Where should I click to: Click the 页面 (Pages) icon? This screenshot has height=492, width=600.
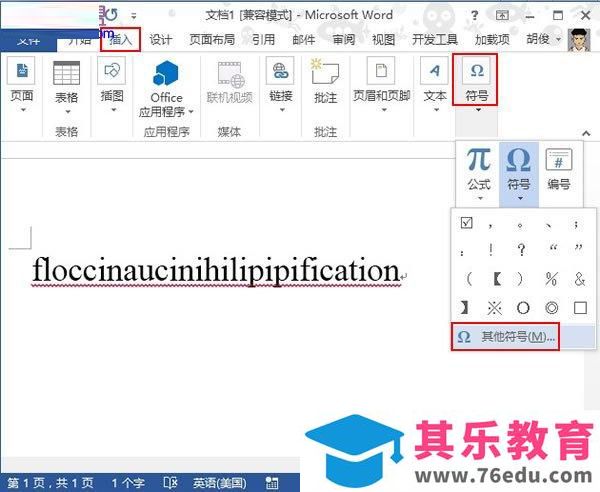[21, 71]
